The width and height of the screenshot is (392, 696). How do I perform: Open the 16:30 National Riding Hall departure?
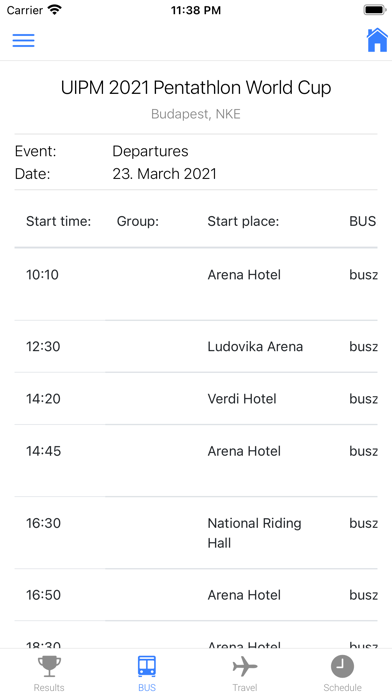coord(196,533)
